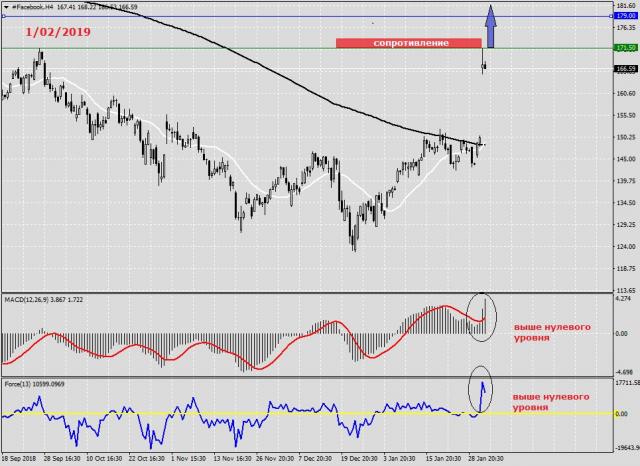Select the 179.00 blue price level tag
The image size is (640, 466).
tap(625, 17)
